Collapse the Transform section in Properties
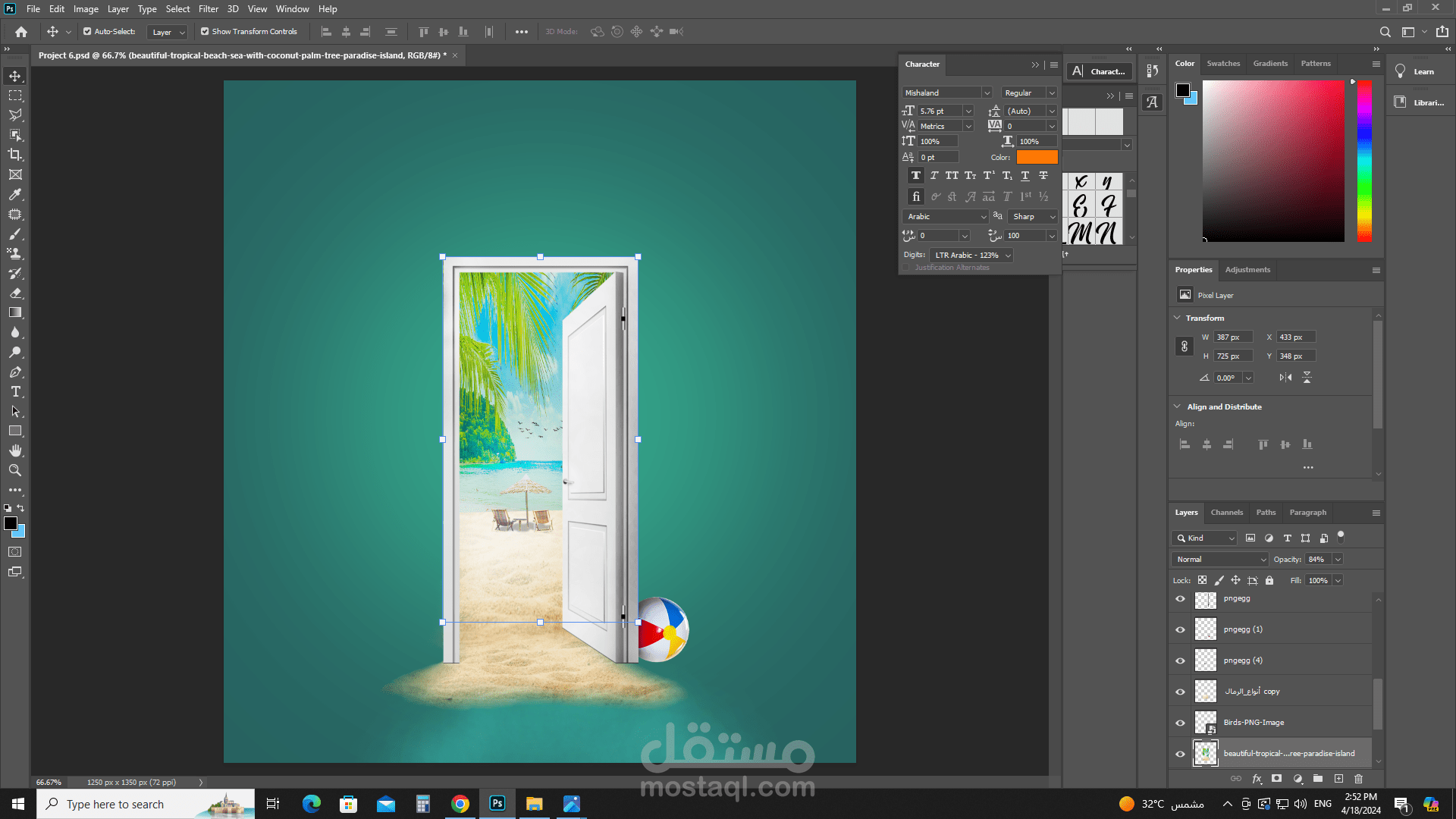This screenshot has width=1456, height=819. 1177,318
